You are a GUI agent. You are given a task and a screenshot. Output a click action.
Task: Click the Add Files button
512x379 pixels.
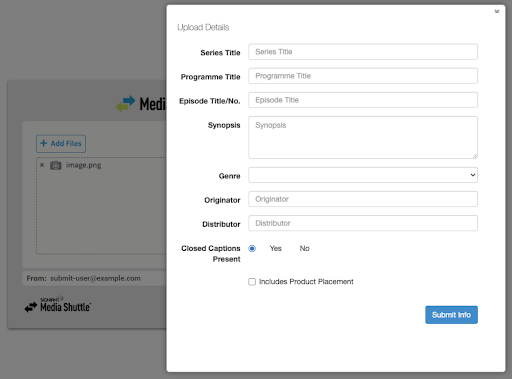pos(61,144)
